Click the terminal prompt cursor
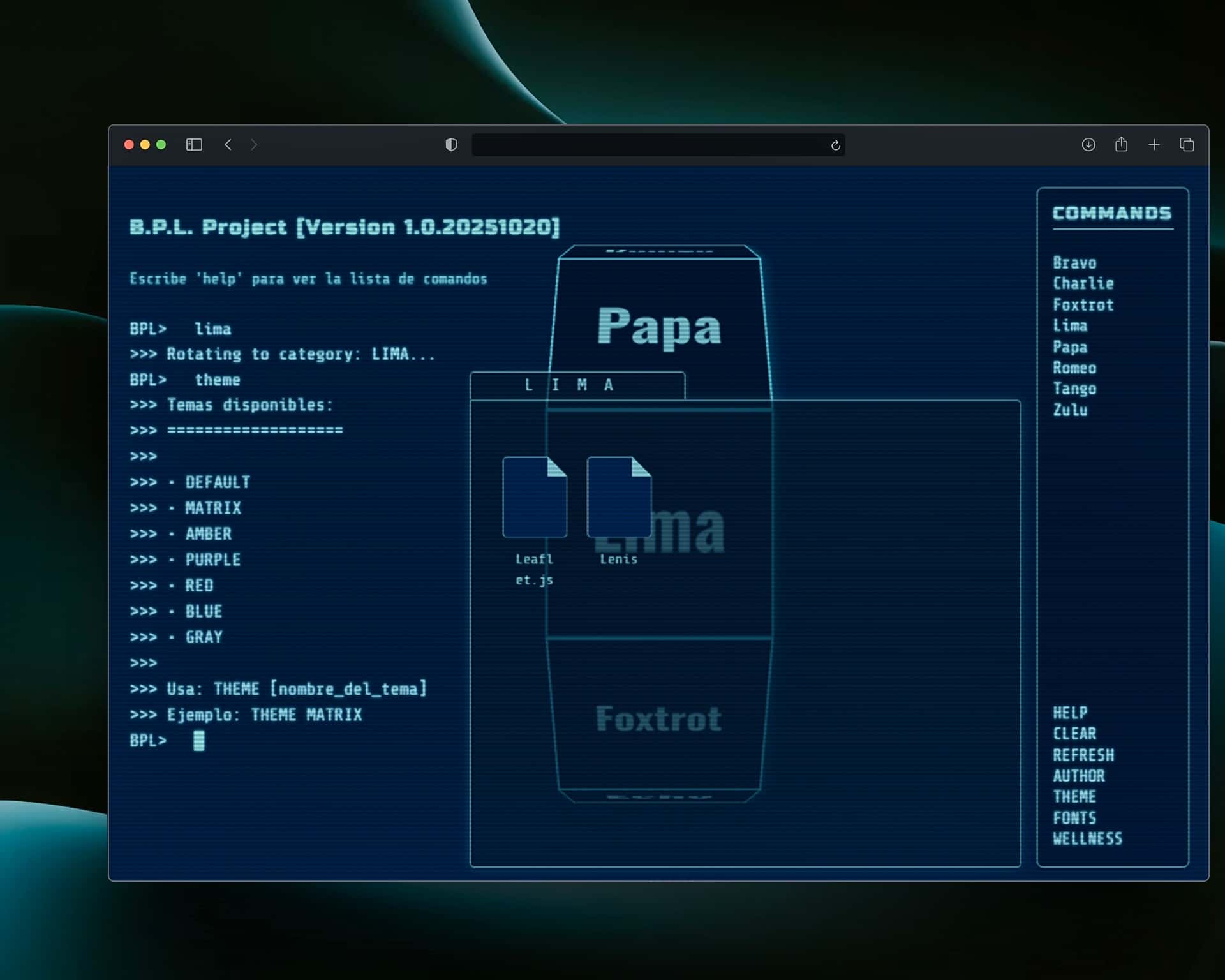Viewport: 1225px width, 980px height. pyautogui.click(x=199, y=741)
